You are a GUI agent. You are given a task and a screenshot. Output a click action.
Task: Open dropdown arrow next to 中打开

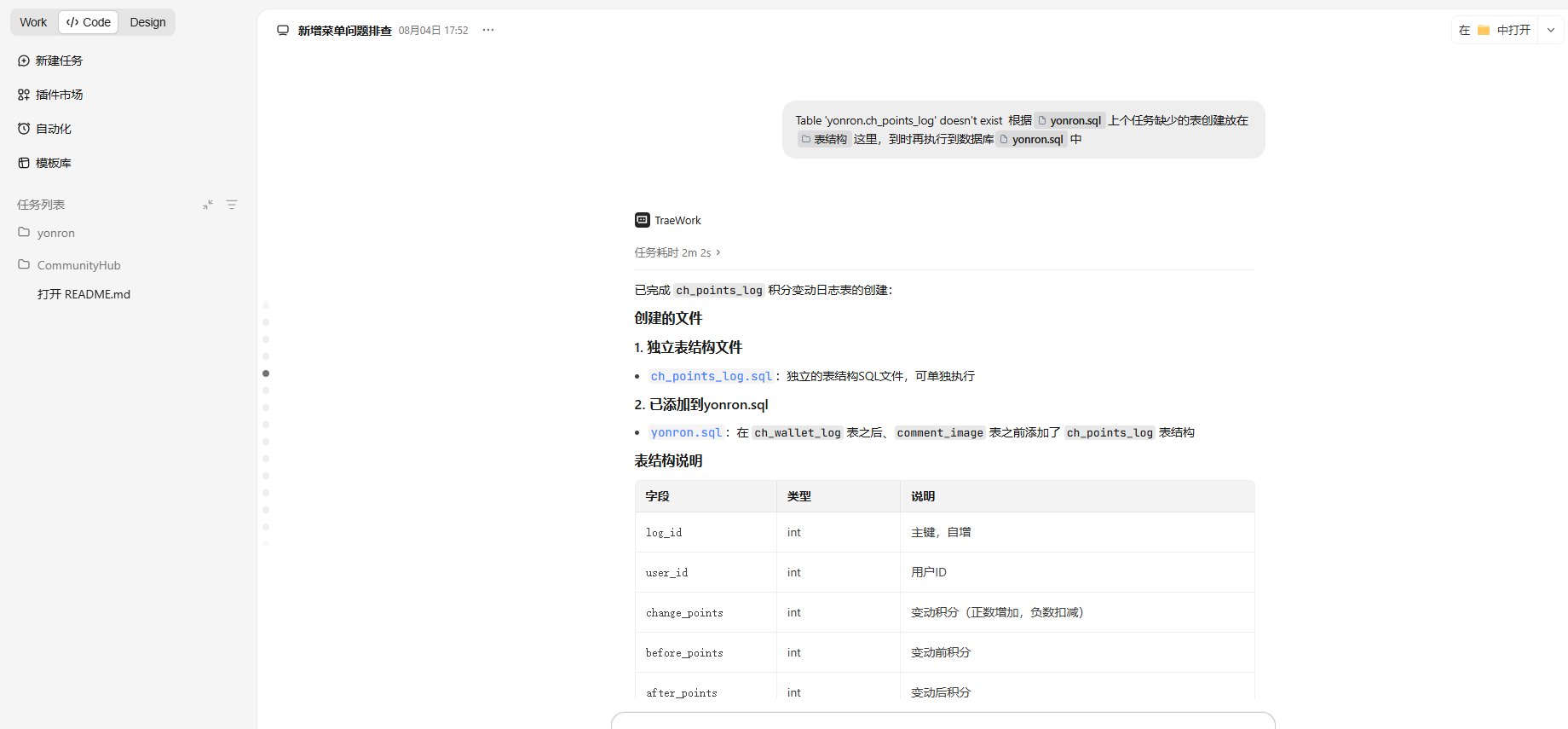coord(1551,30)
